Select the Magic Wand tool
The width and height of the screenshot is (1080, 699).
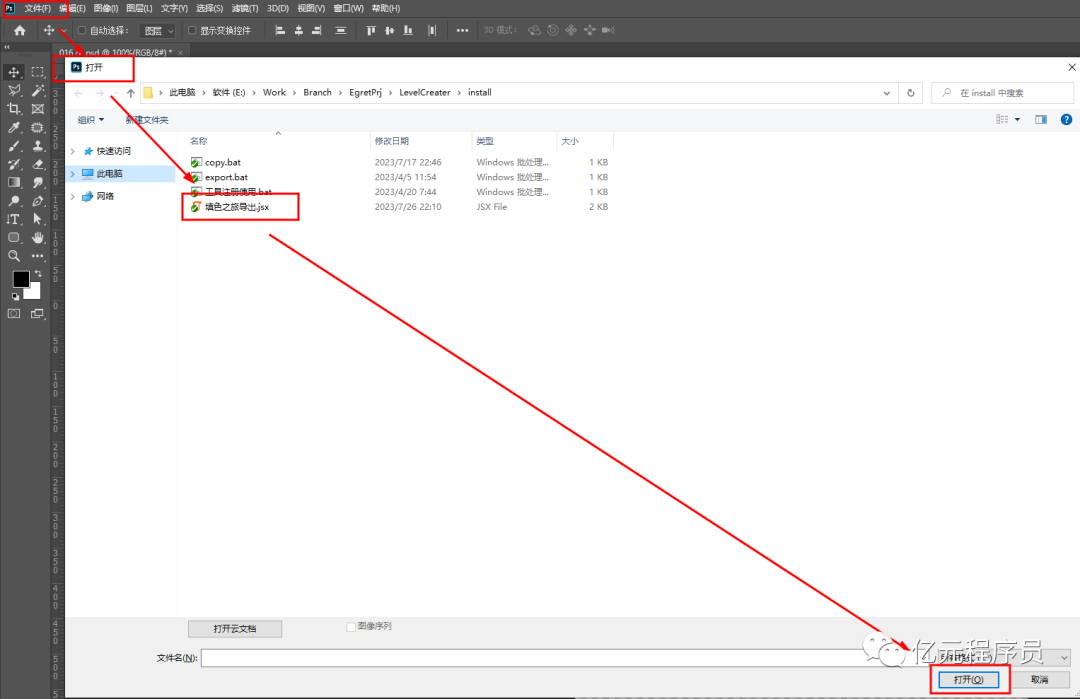pos(38,90)
